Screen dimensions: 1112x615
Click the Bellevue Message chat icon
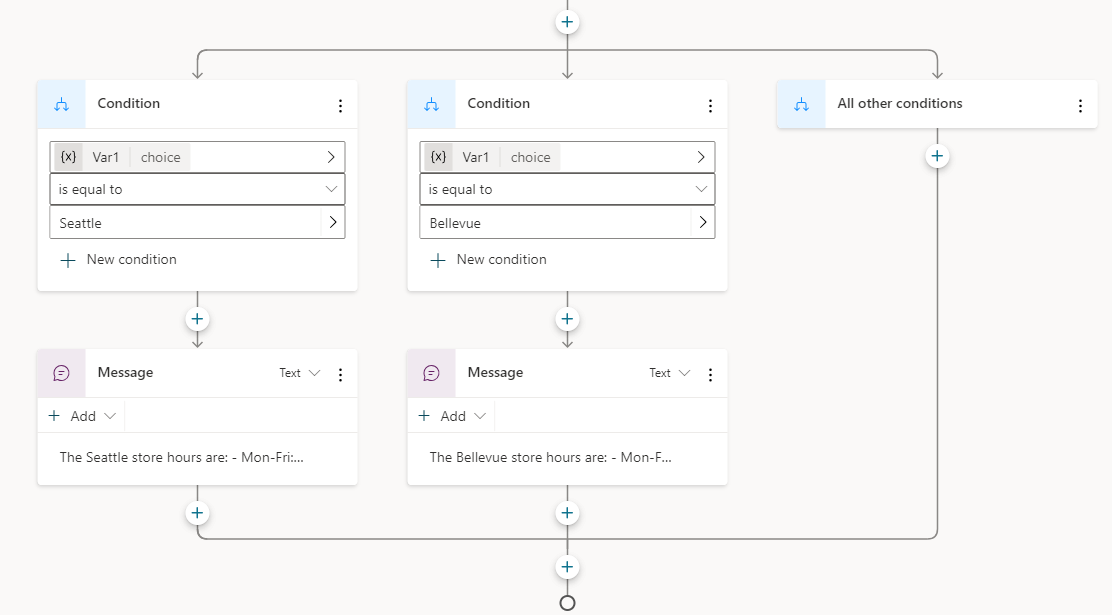[431, 373]
